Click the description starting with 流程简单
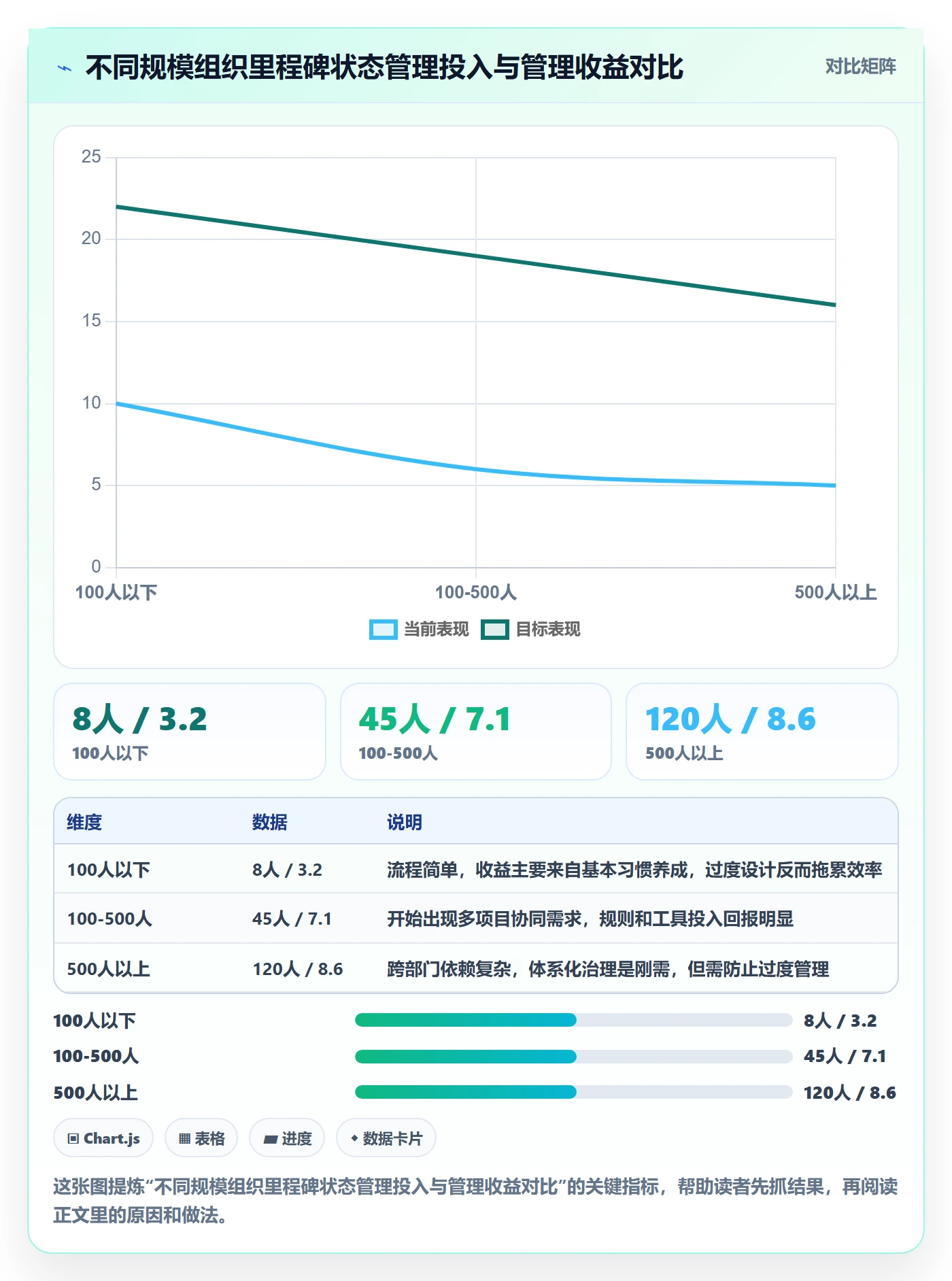Screen dimensions: 952x1281 (x=634, y=870)
